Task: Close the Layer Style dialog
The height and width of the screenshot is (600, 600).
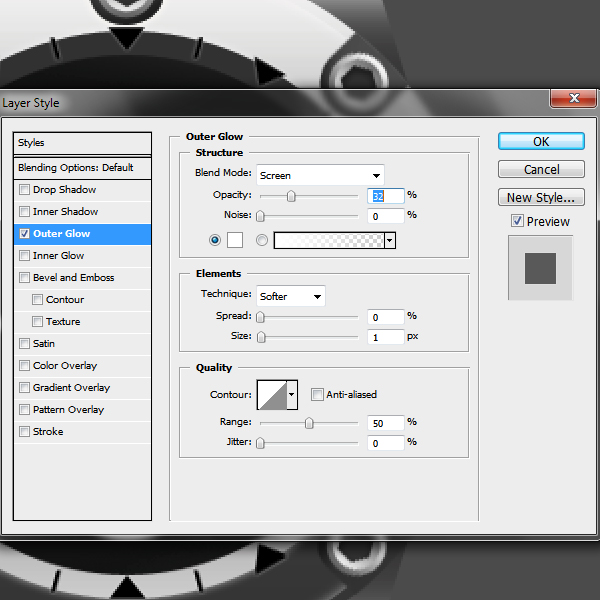Action: [x=573, y=98]
